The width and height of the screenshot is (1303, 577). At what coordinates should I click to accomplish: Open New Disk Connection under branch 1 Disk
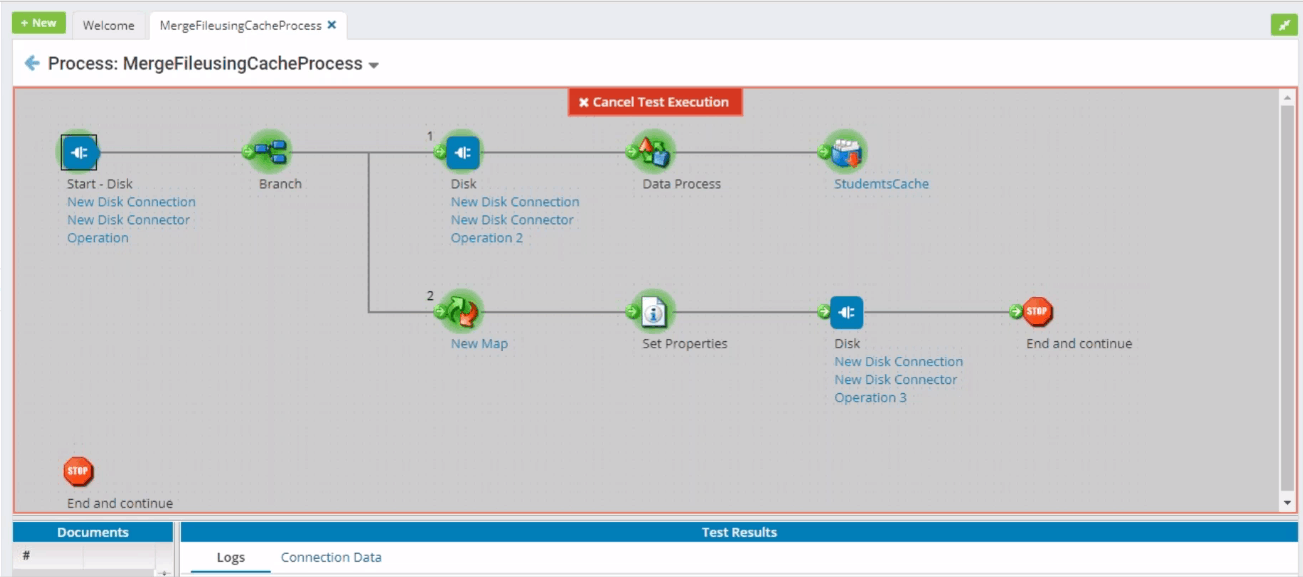[x=515, y=202]
